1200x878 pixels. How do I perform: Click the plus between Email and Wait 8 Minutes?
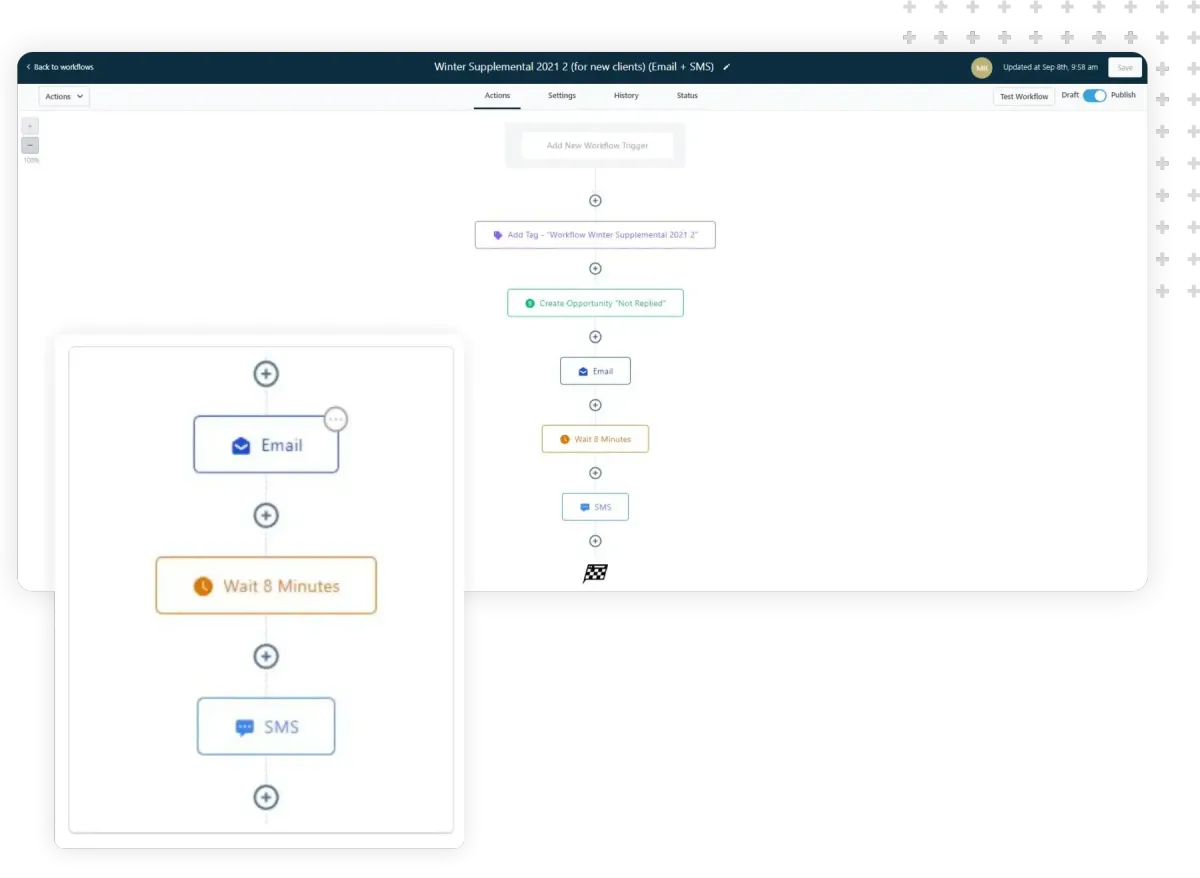coord(595,405)
